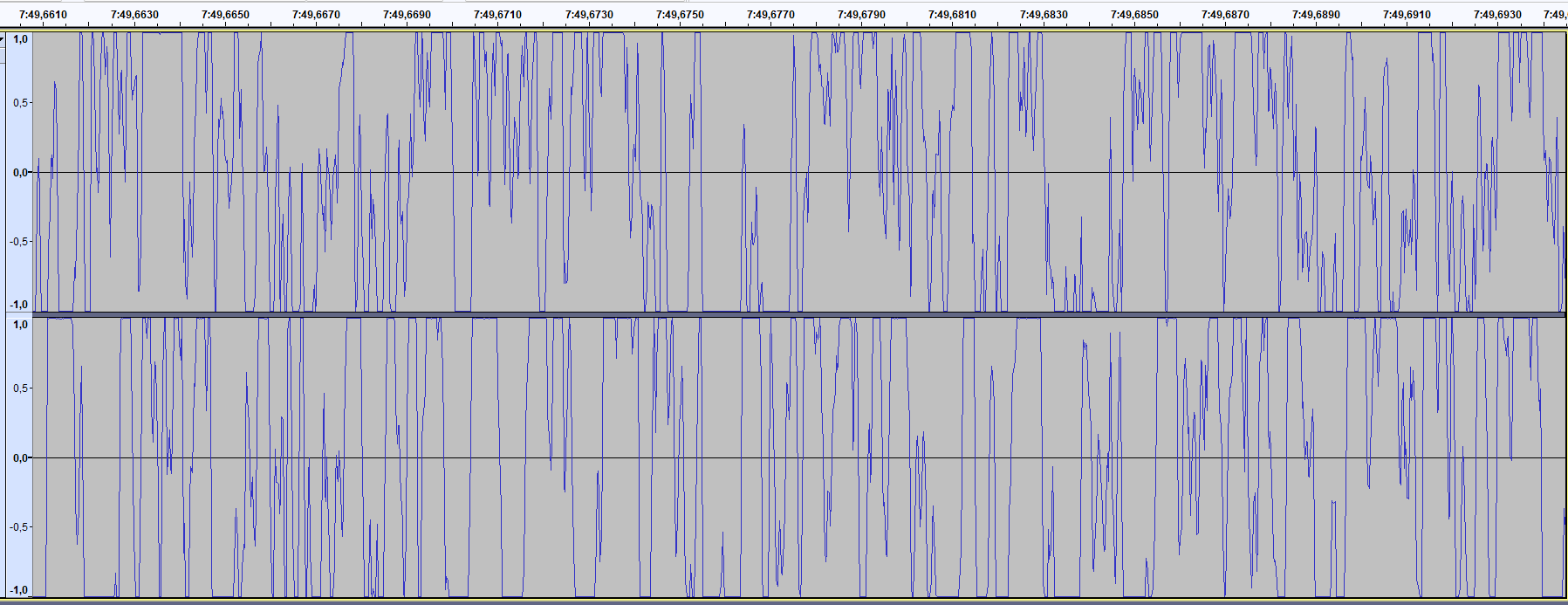Image resolution: width=1568 pixels, height=605 pixels.
Task: Click the 7:49,6650 timeline ruler label
Action: coord(225,15)
